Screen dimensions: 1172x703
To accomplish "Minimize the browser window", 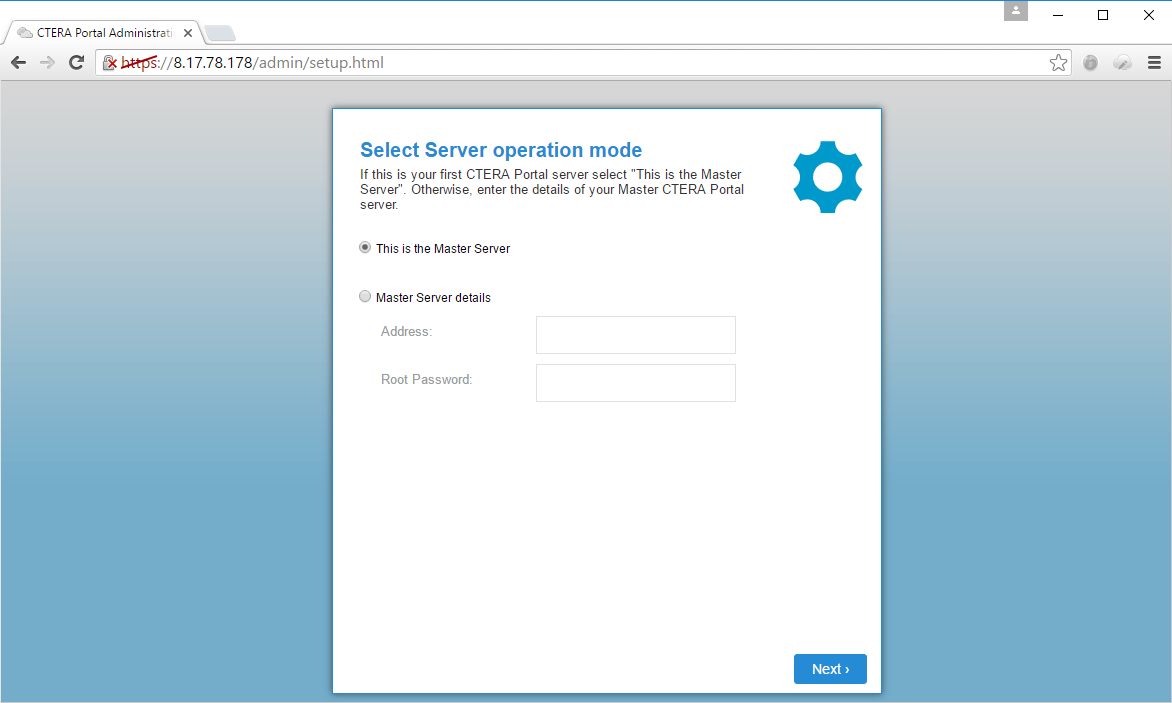I will coord(1058,15).
